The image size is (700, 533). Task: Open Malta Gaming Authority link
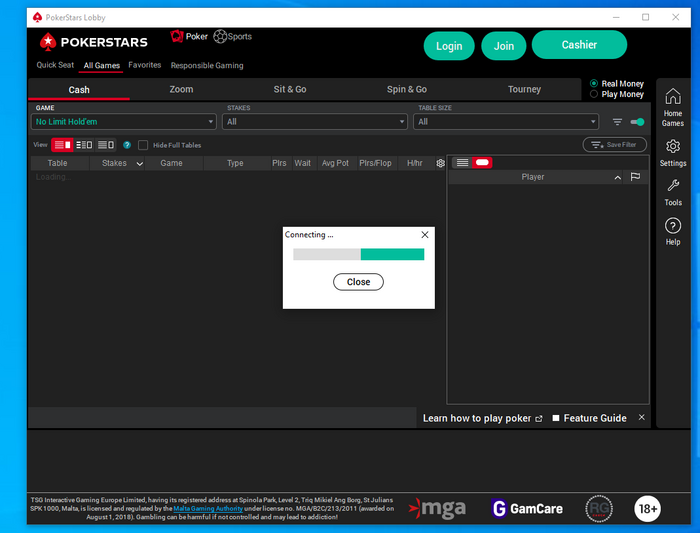pyautogui.click(x=208, y=508)
